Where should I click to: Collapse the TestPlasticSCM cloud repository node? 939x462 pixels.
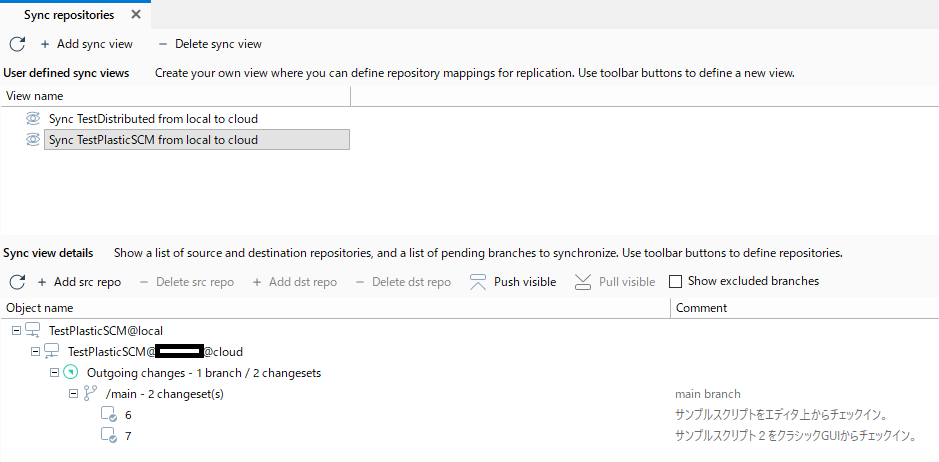coord(35,351)
